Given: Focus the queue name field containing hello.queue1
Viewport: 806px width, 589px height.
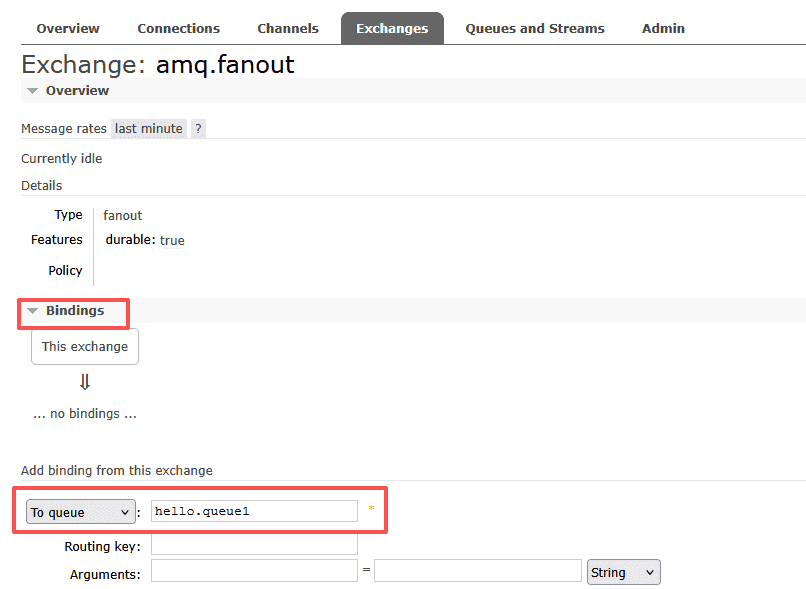Looking at the screenshot, I should [x=254, y=511].
